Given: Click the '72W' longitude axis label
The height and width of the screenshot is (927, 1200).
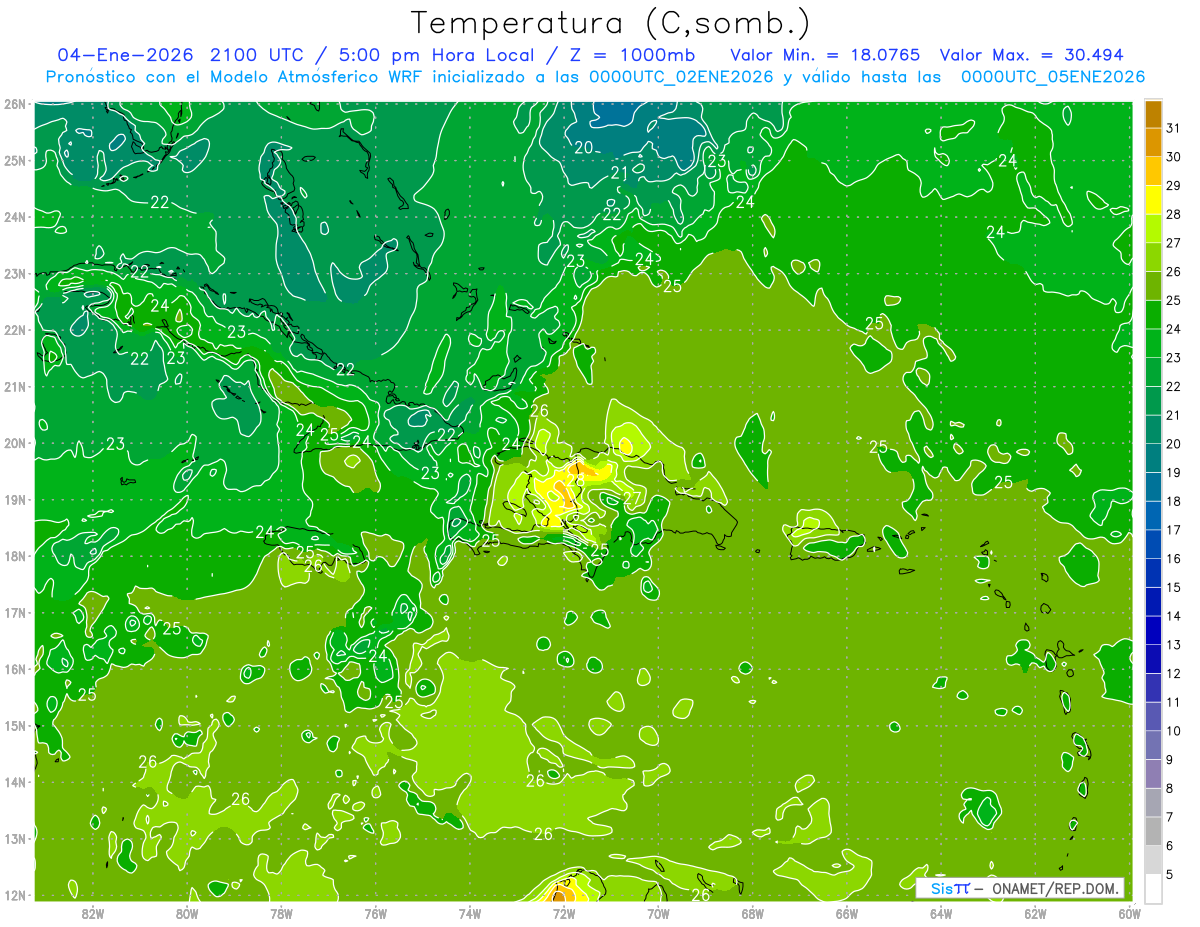Looking at the screenshot, I should point(563,912).
